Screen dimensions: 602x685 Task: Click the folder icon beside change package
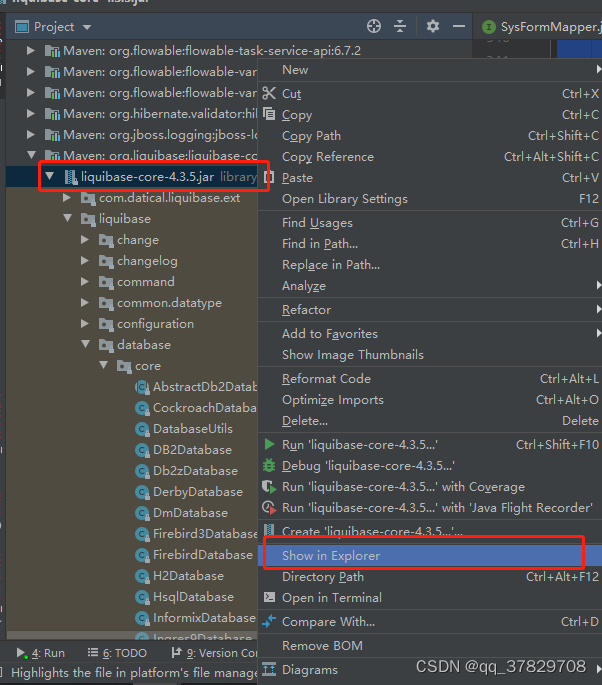(106, 240)
